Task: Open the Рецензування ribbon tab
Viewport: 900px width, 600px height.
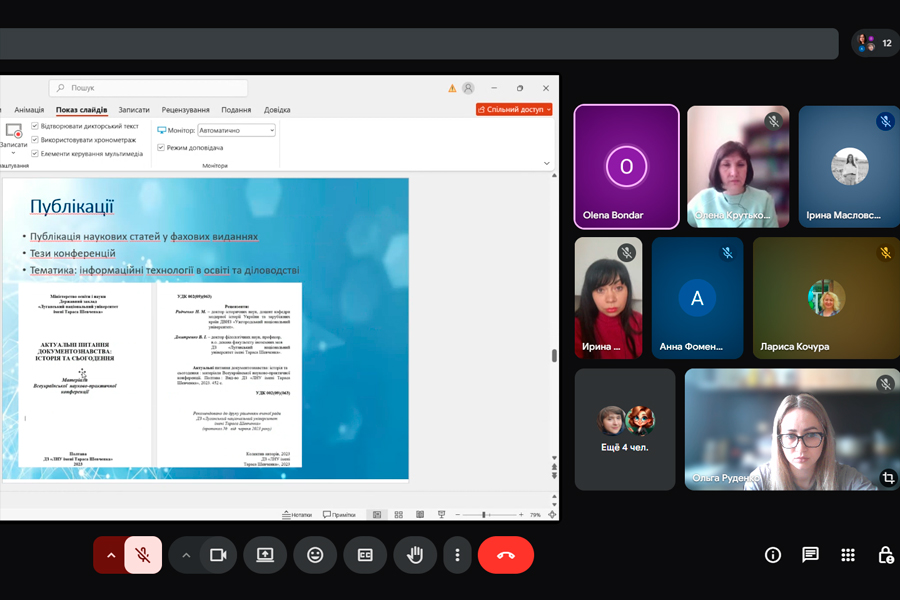Action: (185, 110)
